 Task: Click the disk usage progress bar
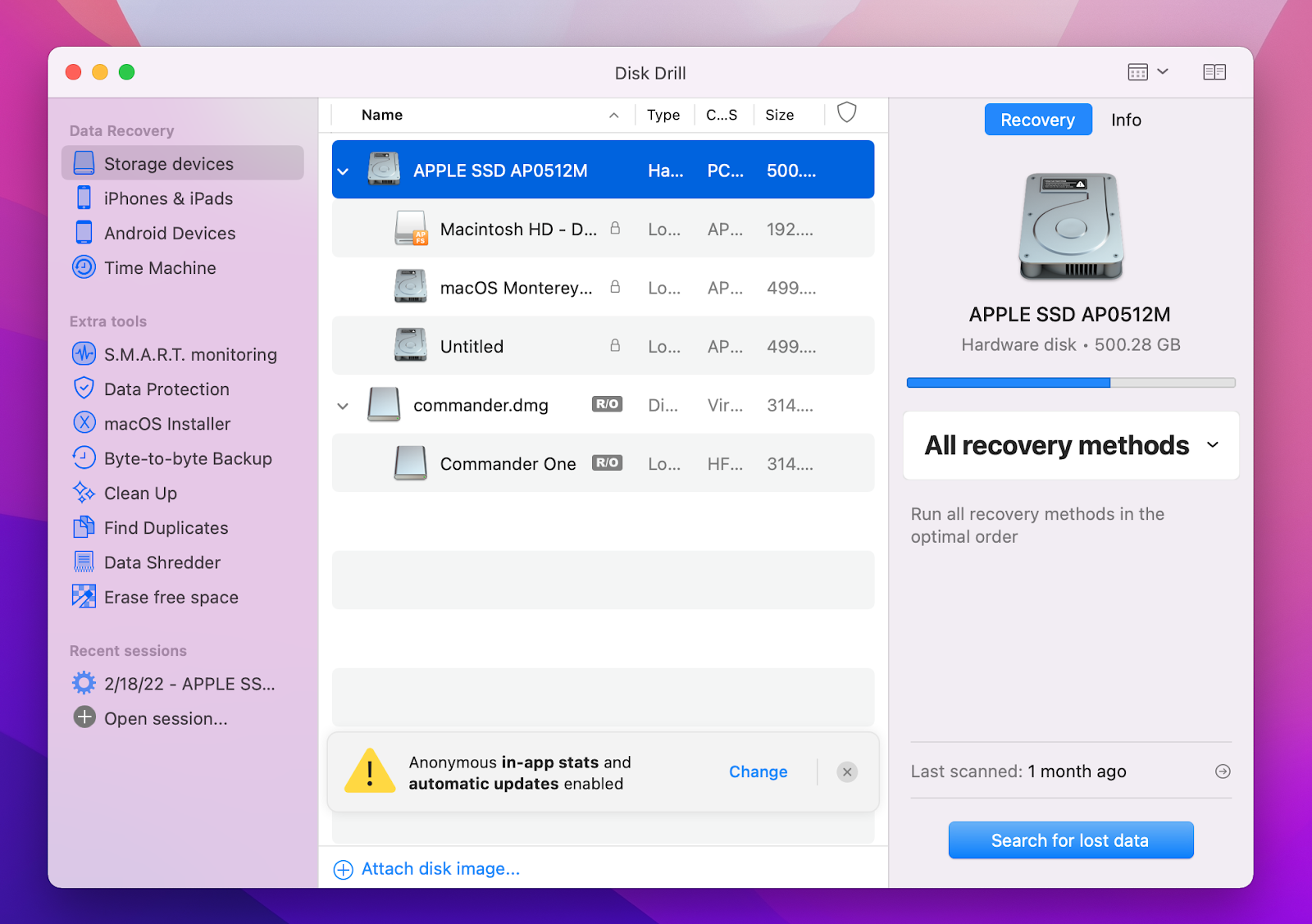(1071, 382)
